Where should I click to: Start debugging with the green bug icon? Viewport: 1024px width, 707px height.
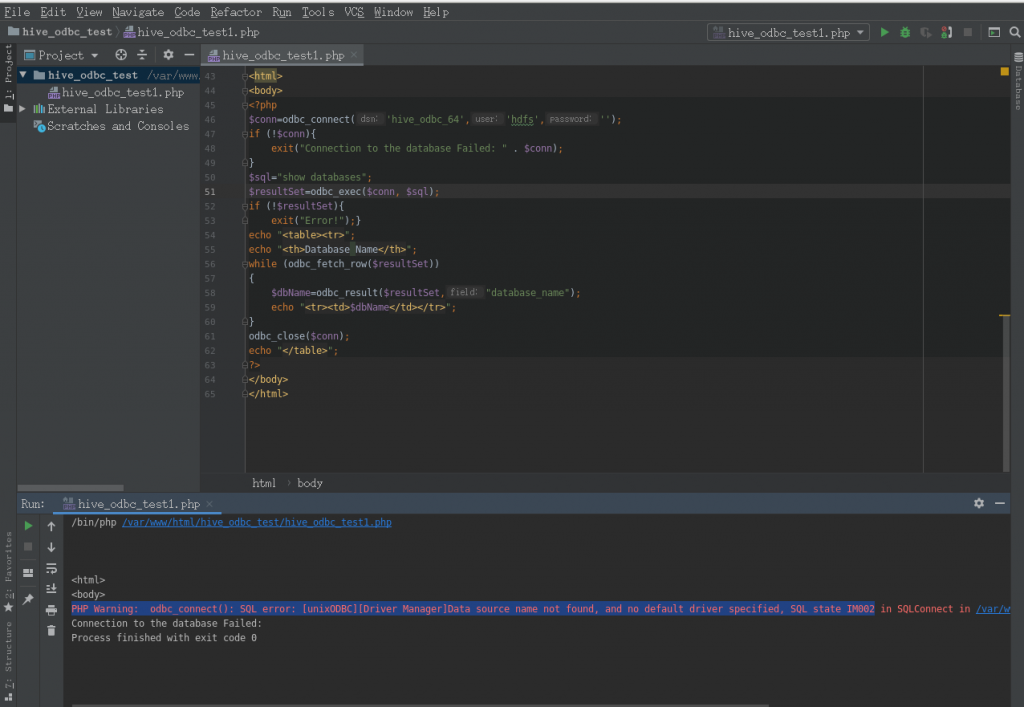point(905,32)
